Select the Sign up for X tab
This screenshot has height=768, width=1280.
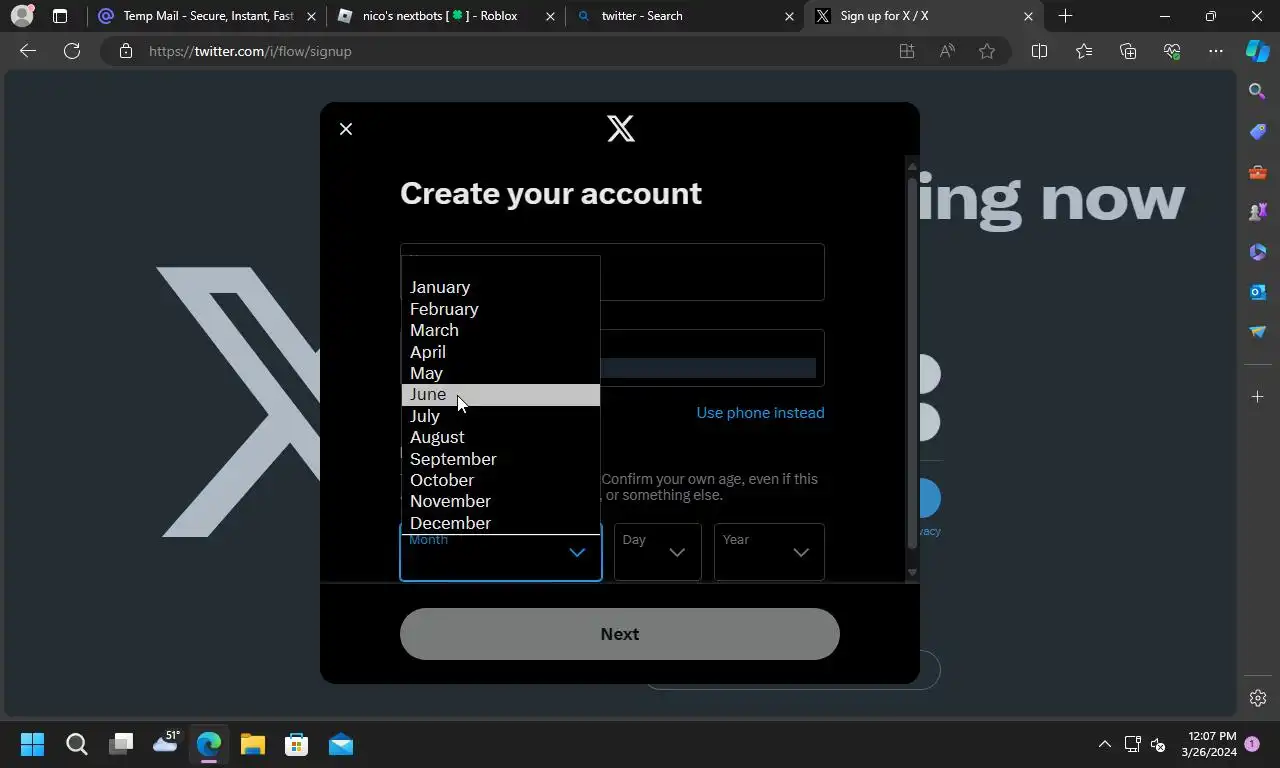923,16
